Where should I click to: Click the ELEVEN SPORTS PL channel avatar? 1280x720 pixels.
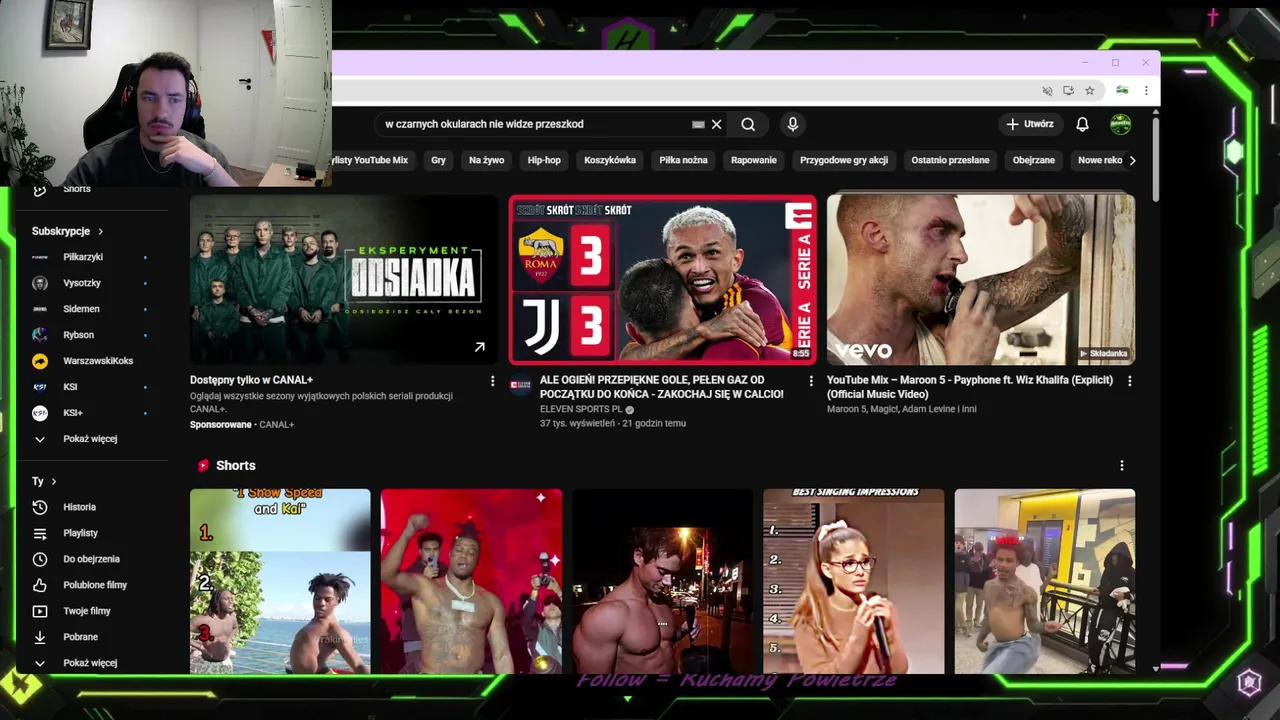coord(520,385)
